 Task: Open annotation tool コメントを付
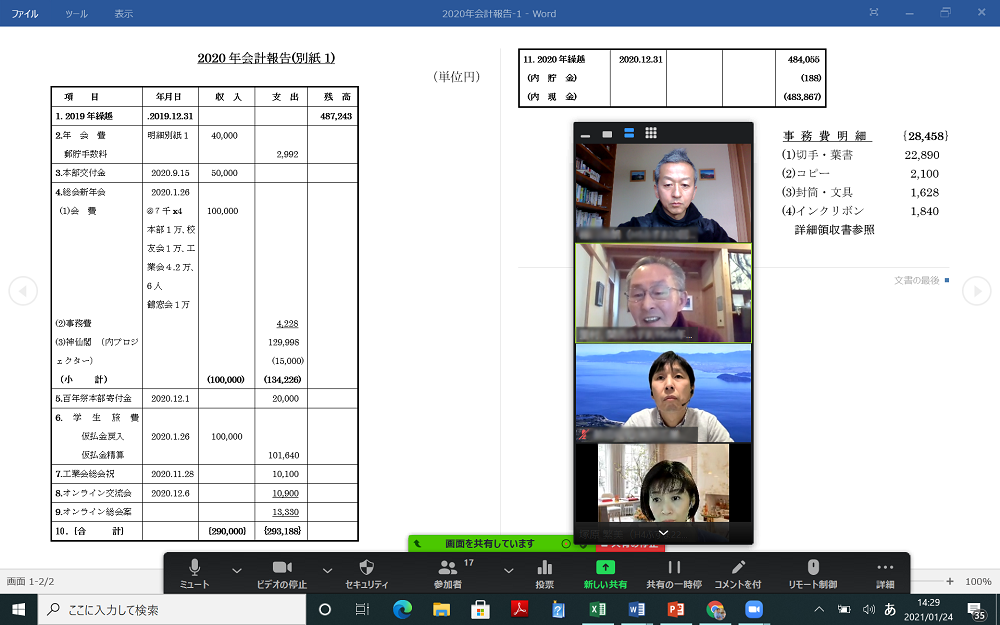738,573
